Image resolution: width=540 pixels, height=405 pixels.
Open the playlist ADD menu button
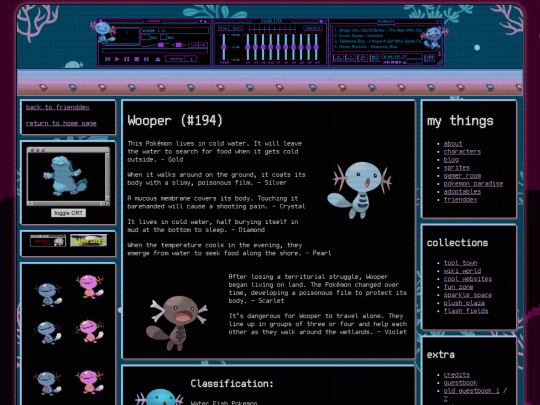tap(338, 58)
